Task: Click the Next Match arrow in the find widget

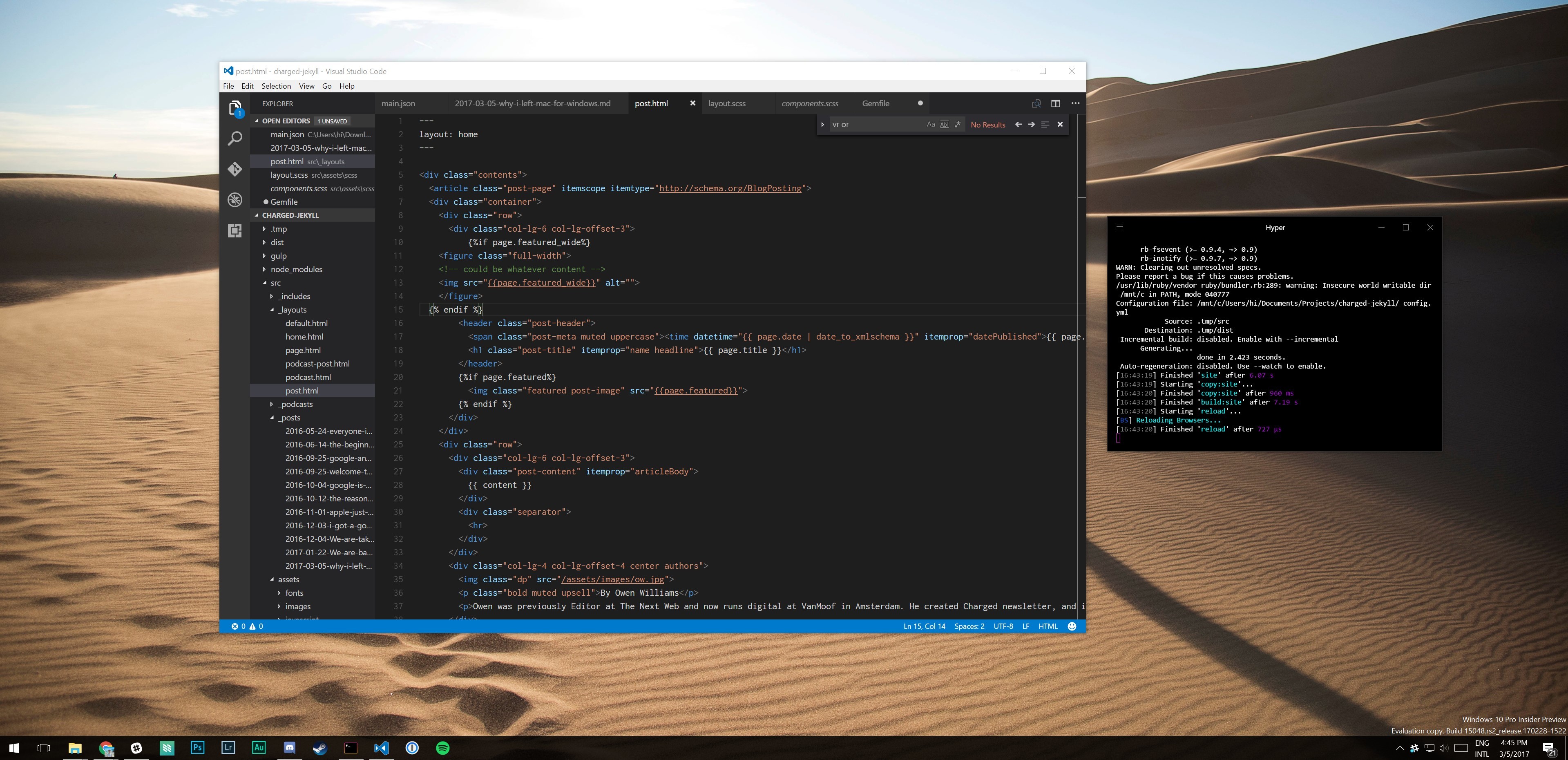Action: click(x=1032, y=124)
